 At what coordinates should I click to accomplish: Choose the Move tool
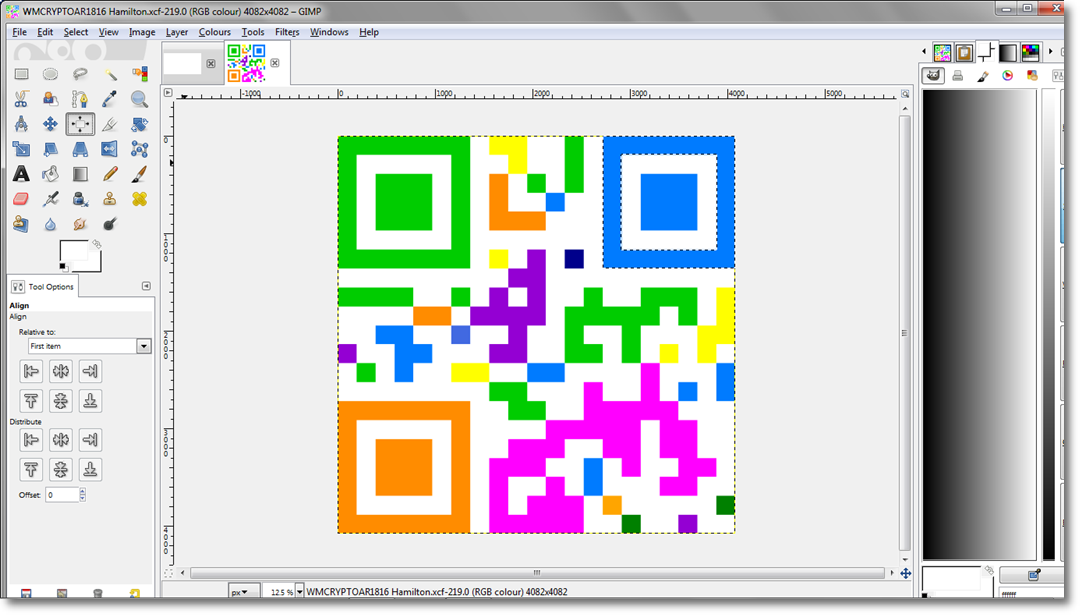click(50, 124)
